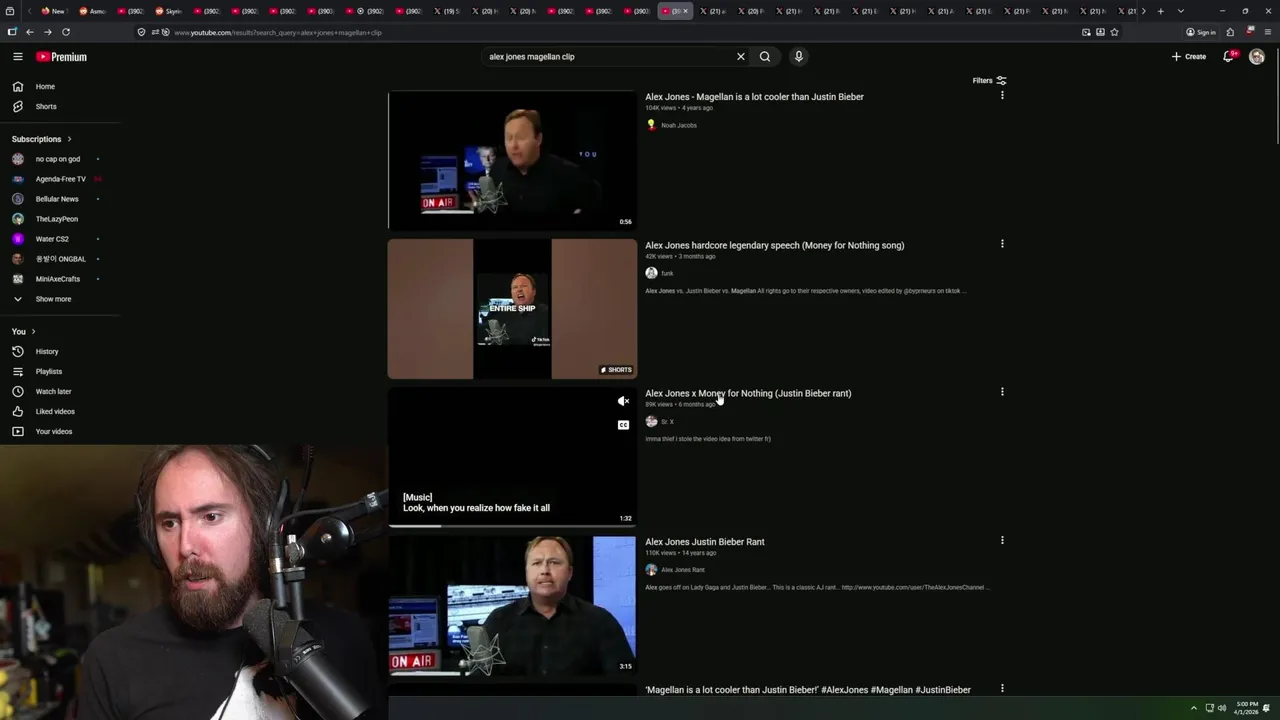Open TheLazyPeon channel avatar in the sidebar
Screen dimensions: 1280x720
coord(18,219)
